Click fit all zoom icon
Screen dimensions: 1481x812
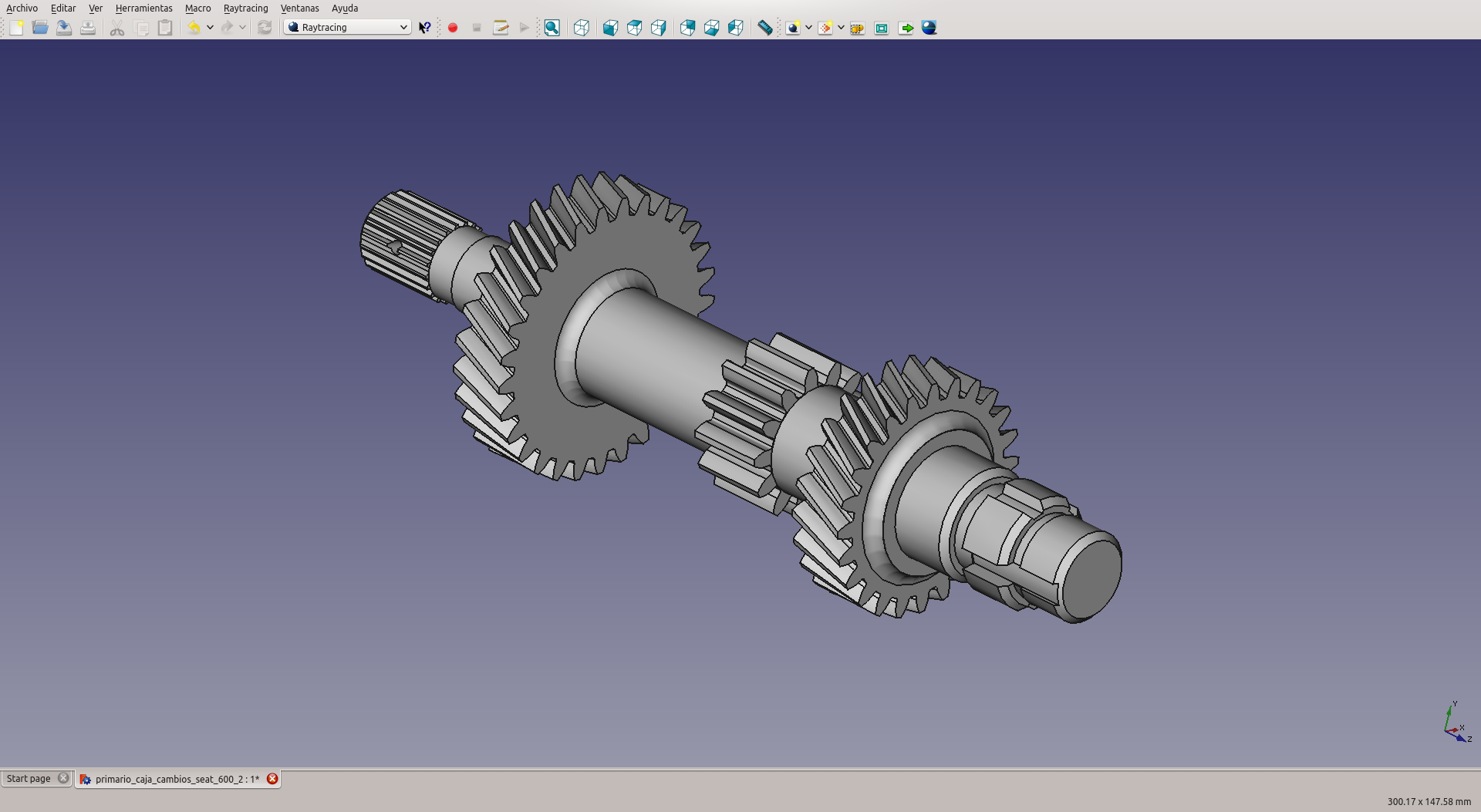tap(552, 28)
